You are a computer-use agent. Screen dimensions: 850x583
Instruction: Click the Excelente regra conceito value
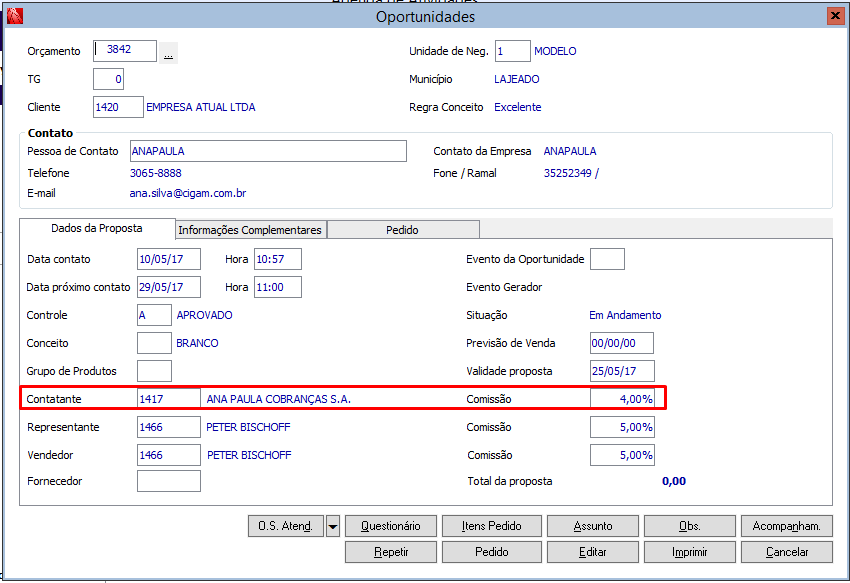coord(518,107)
